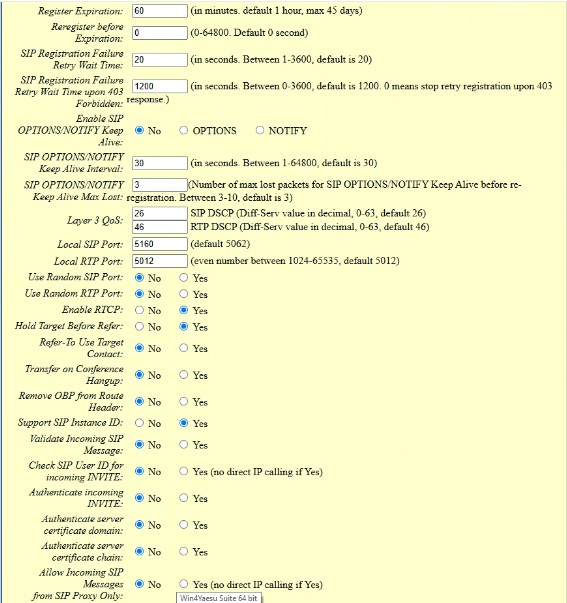Set Allow SIP Messages from Proxy Only to Yes
Viewport: 567px width, 603px height.
pyautogui.click(x=183, y=584)
